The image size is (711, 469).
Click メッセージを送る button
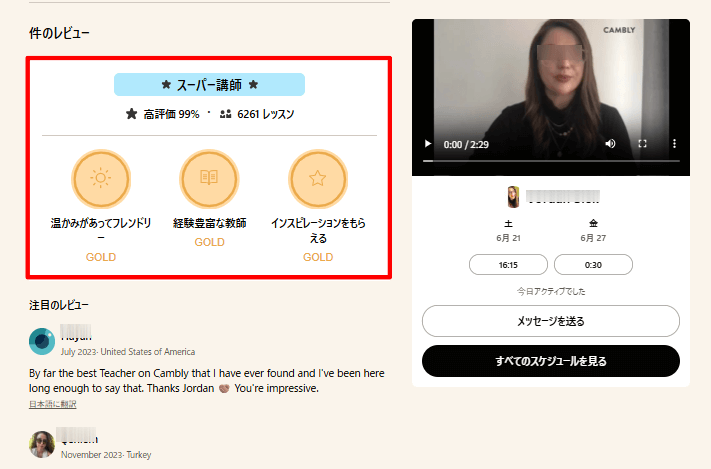click(x=551, y=321)
